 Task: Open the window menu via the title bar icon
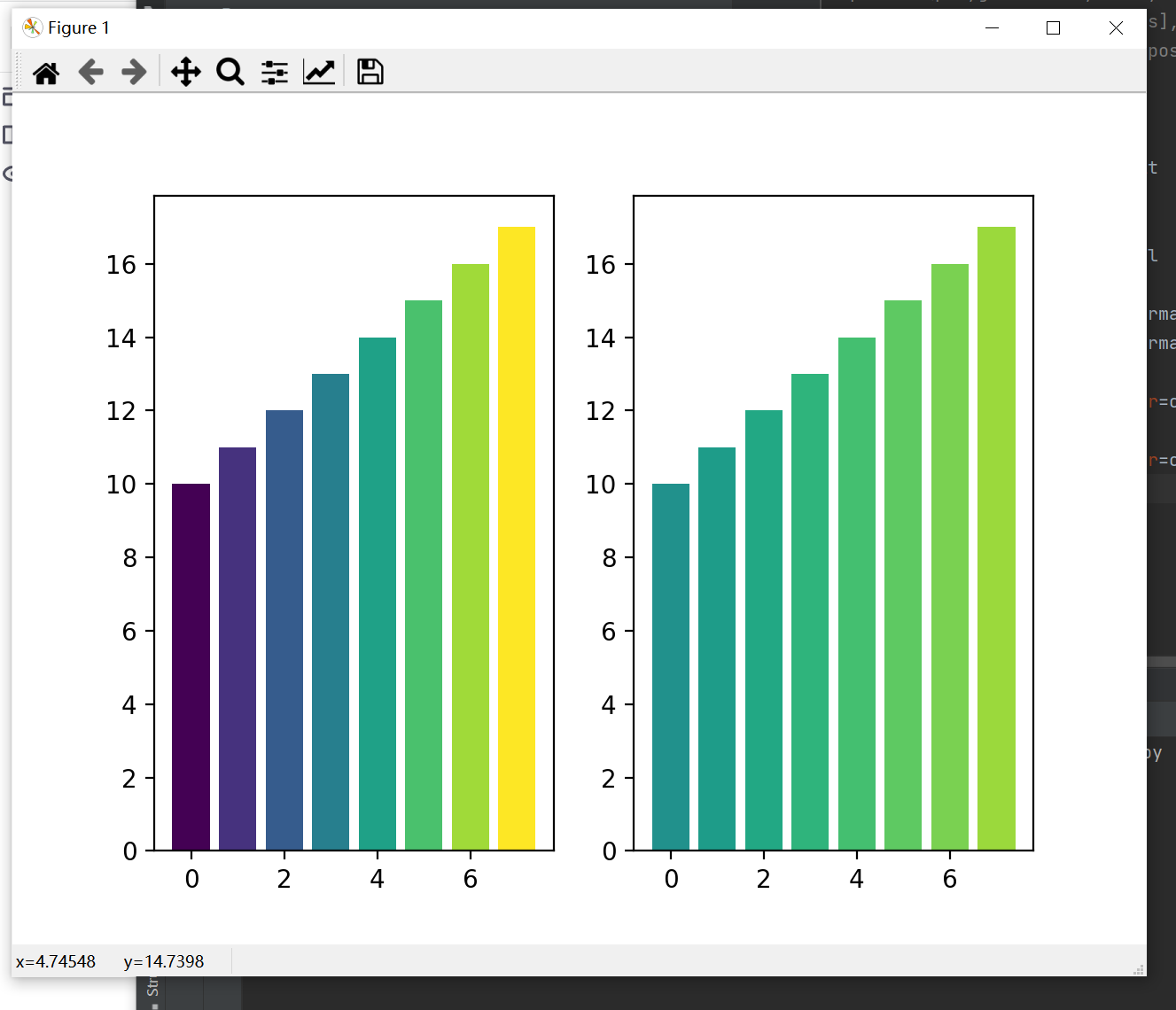(32, 27)
